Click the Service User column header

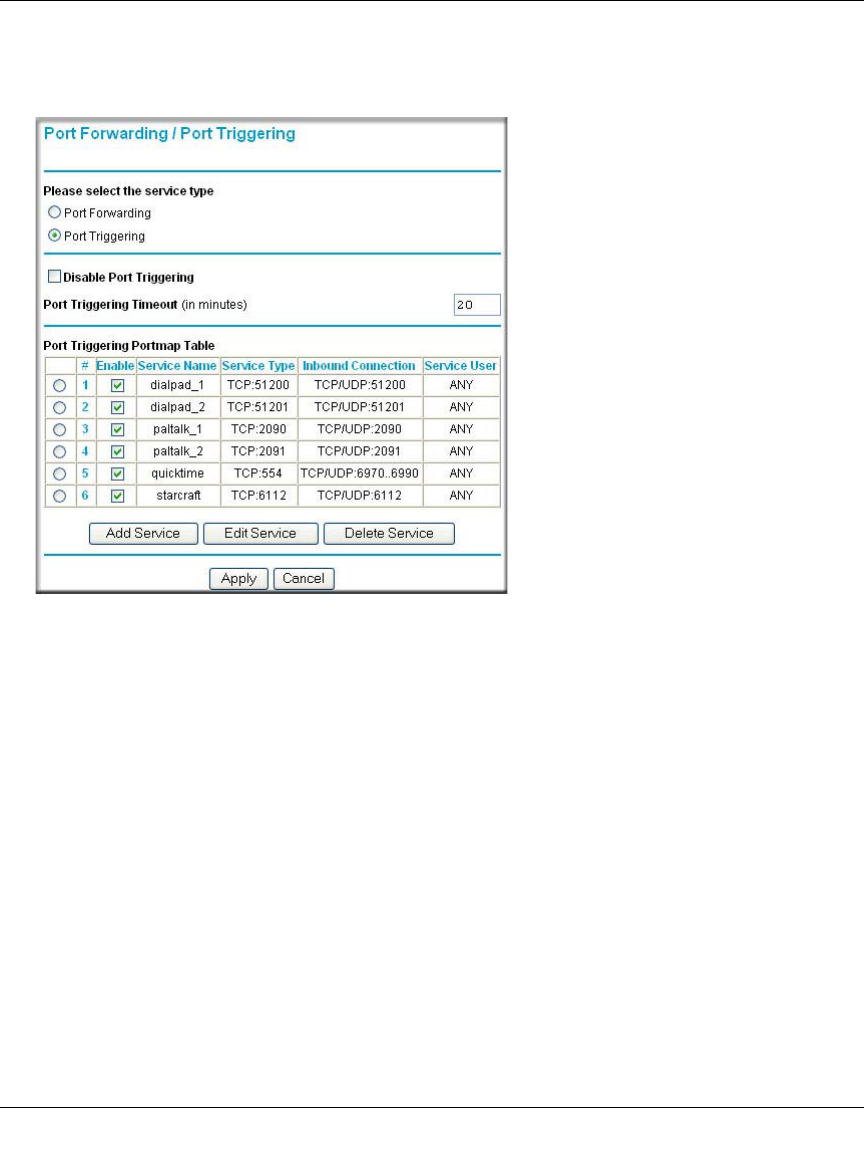460,366
